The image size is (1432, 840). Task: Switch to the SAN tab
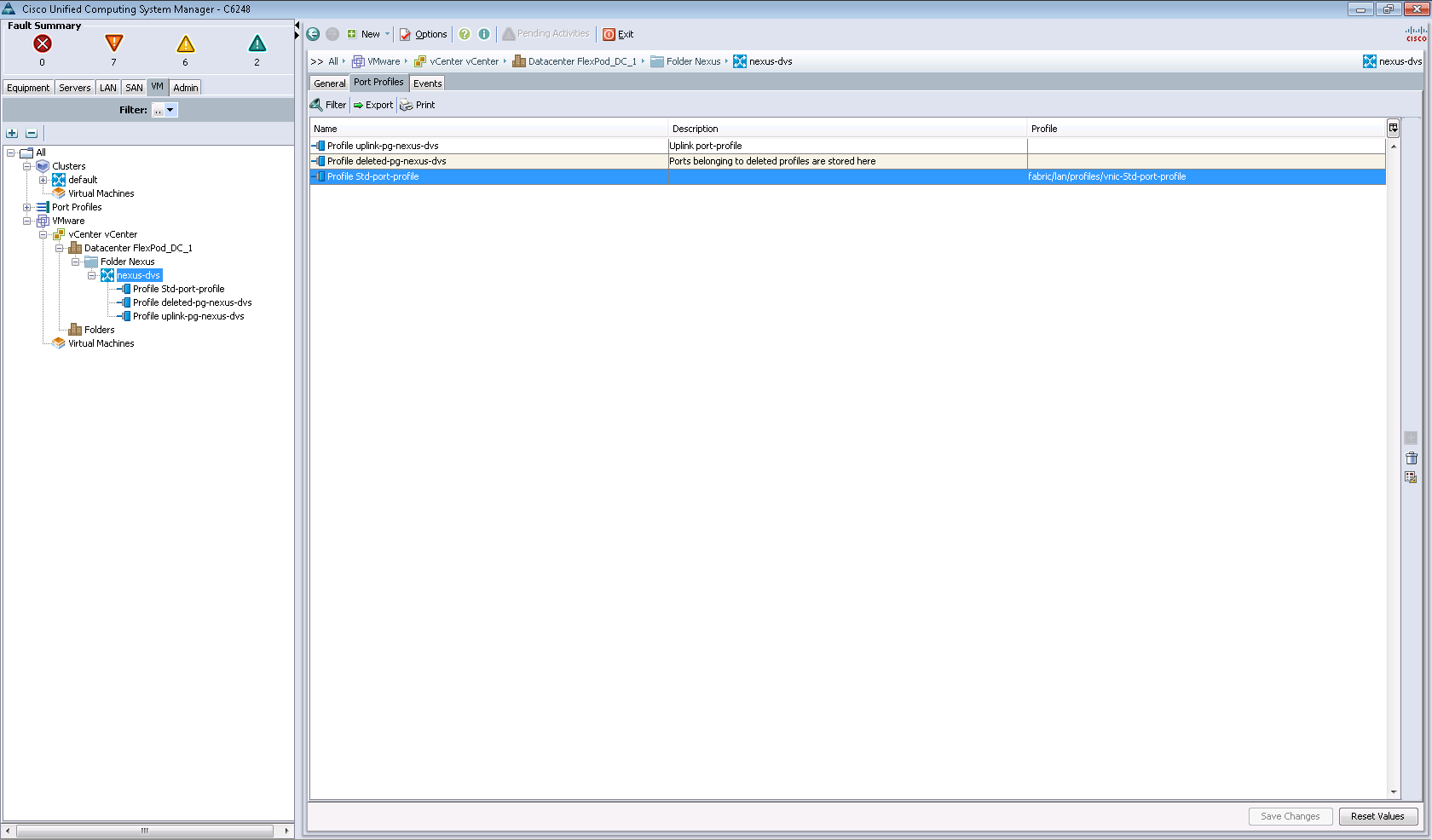pos(135,88)
